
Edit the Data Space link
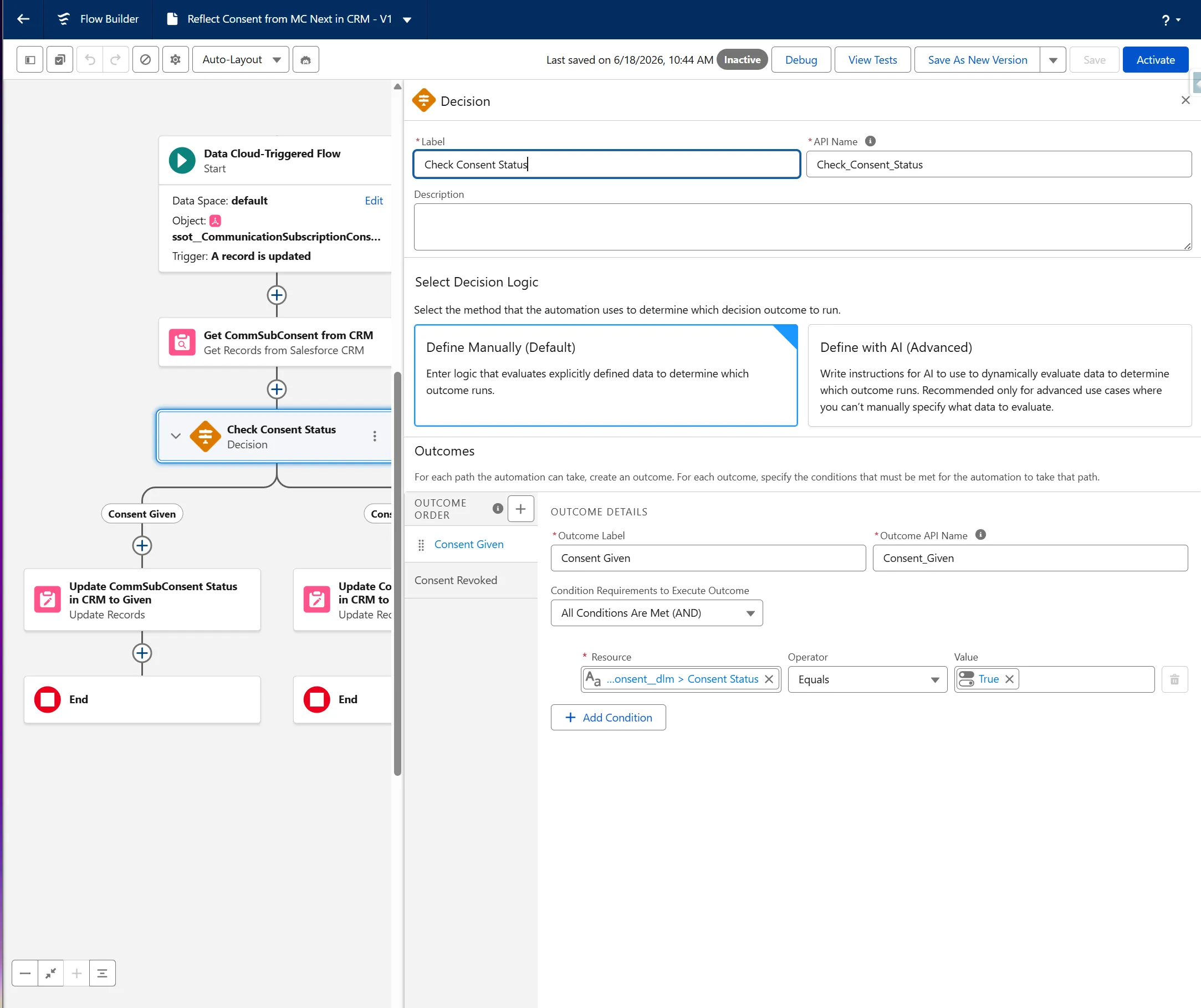click(374, 201)
